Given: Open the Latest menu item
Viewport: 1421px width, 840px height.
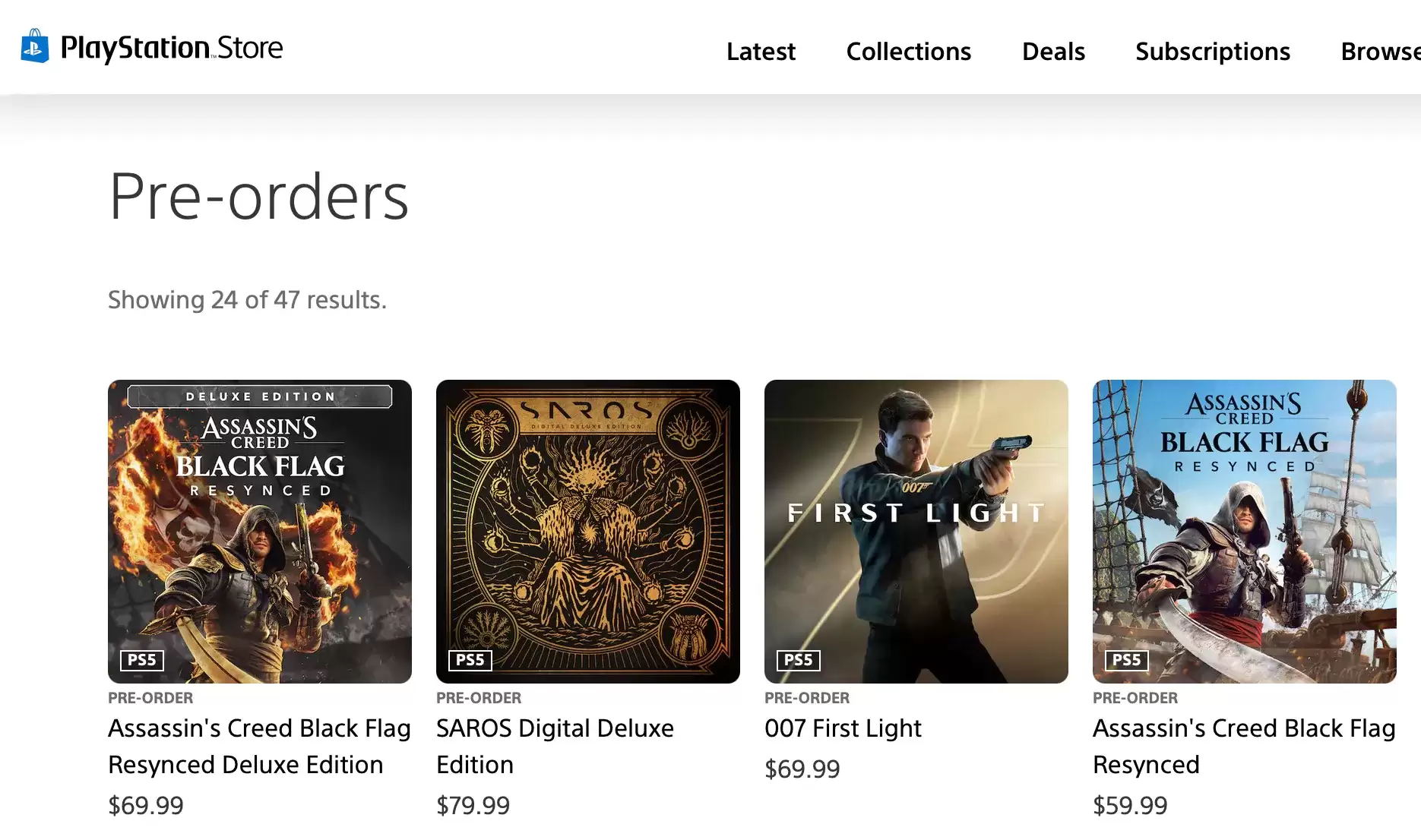Looking at the screenshot, I should (761, 52).
